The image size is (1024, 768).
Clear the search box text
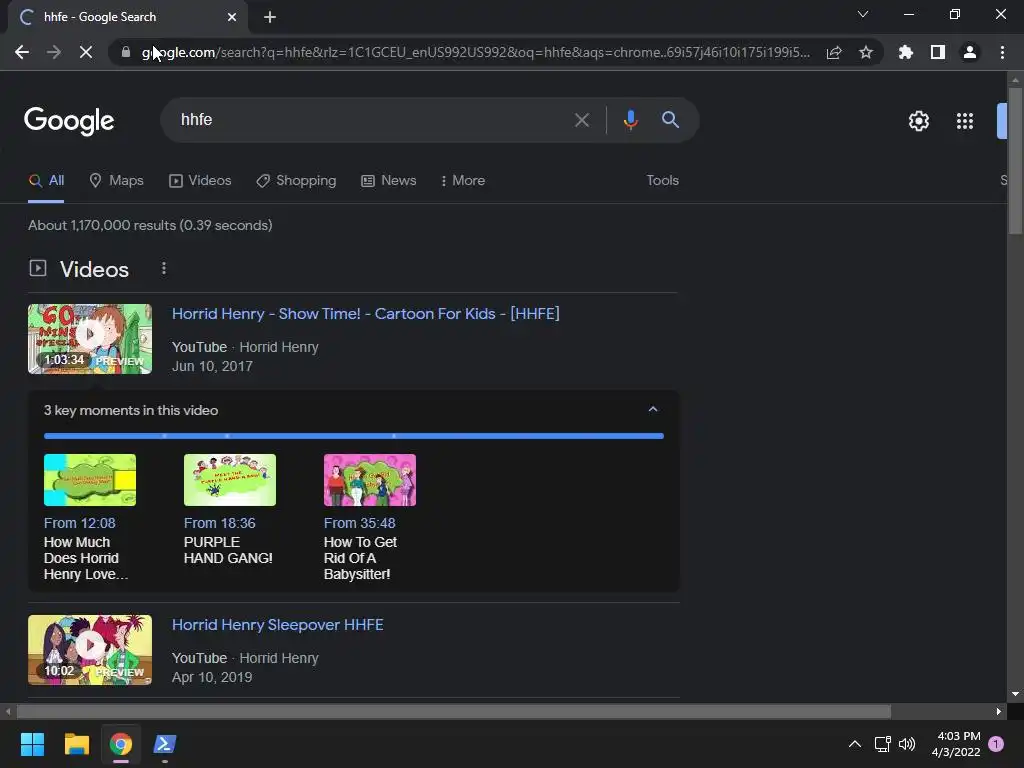pos(582,120)
